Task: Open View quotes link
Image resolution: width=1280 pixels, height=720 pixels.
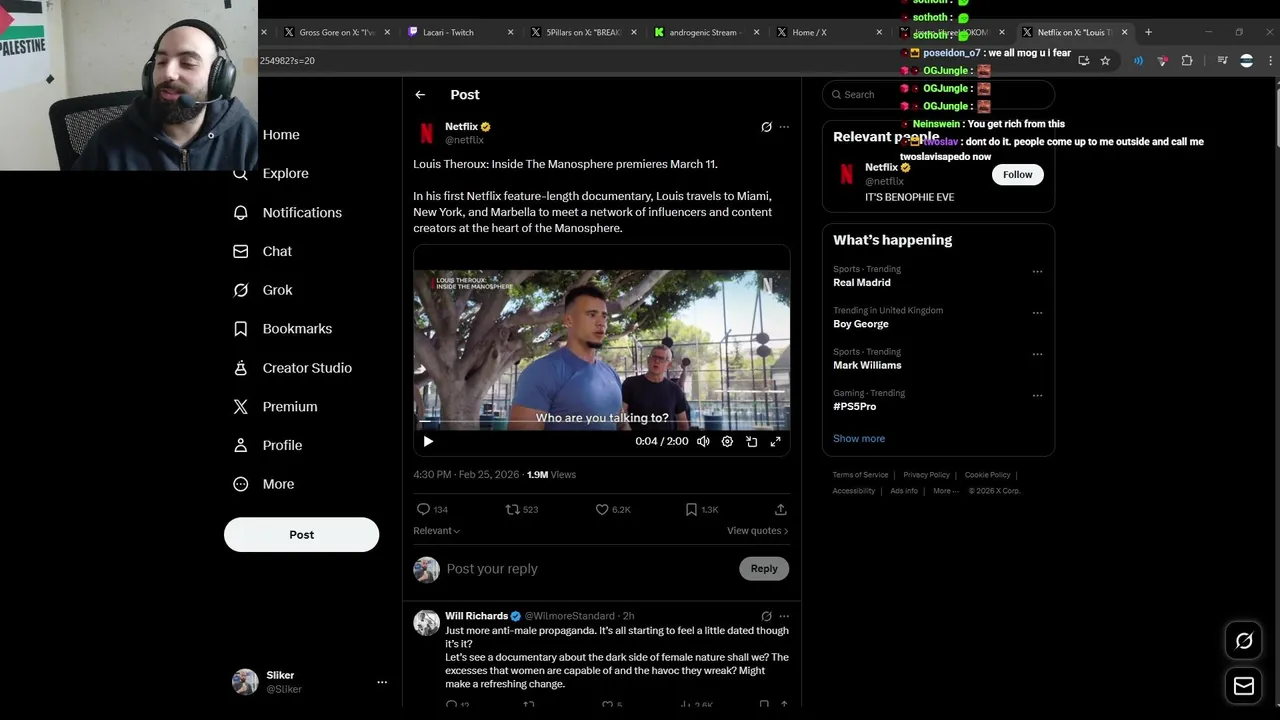Action: 757,531
